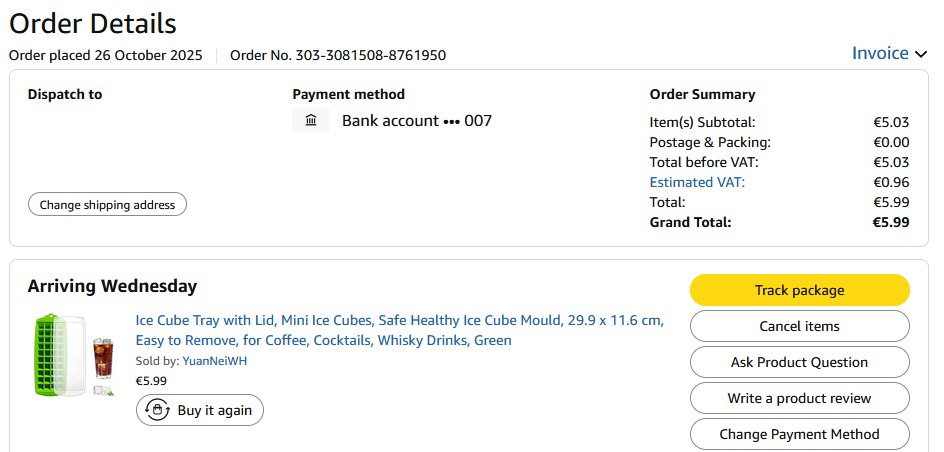Click the Order Details page heading
Viewport: 944px width, 452px height.
93,24
